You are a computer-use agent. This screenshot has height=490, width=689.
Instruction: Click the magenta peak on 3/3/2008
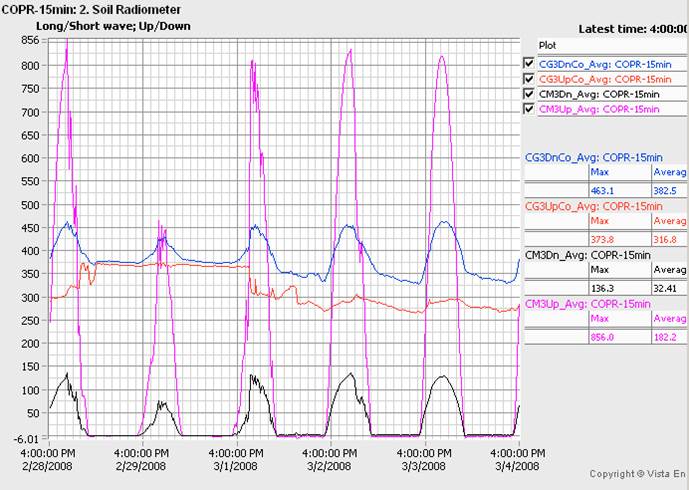click(x=442, y=56)
